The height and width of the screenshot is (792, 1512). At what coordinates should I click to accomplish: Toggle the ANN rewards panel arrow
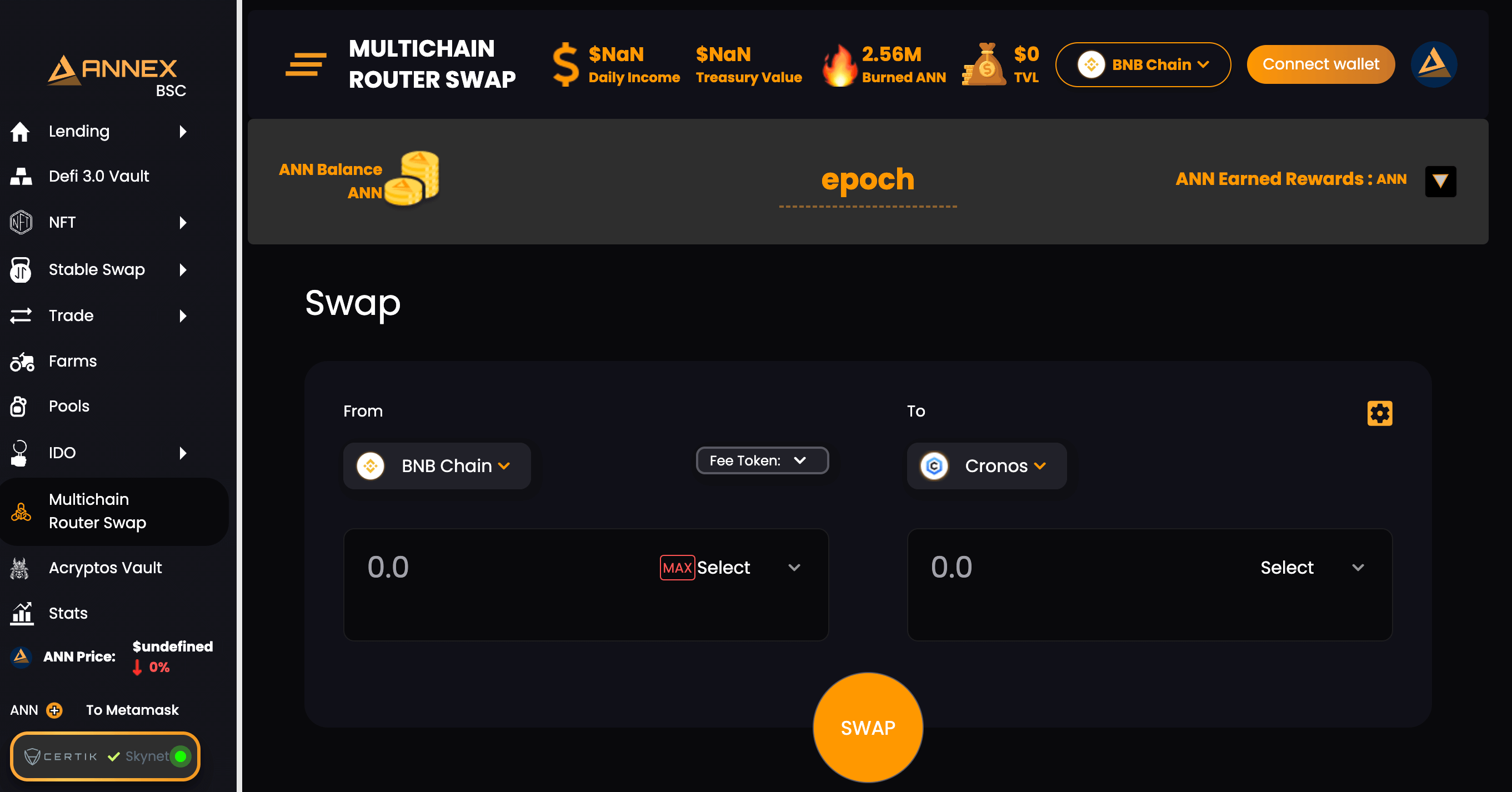[x=1440, y=181]
